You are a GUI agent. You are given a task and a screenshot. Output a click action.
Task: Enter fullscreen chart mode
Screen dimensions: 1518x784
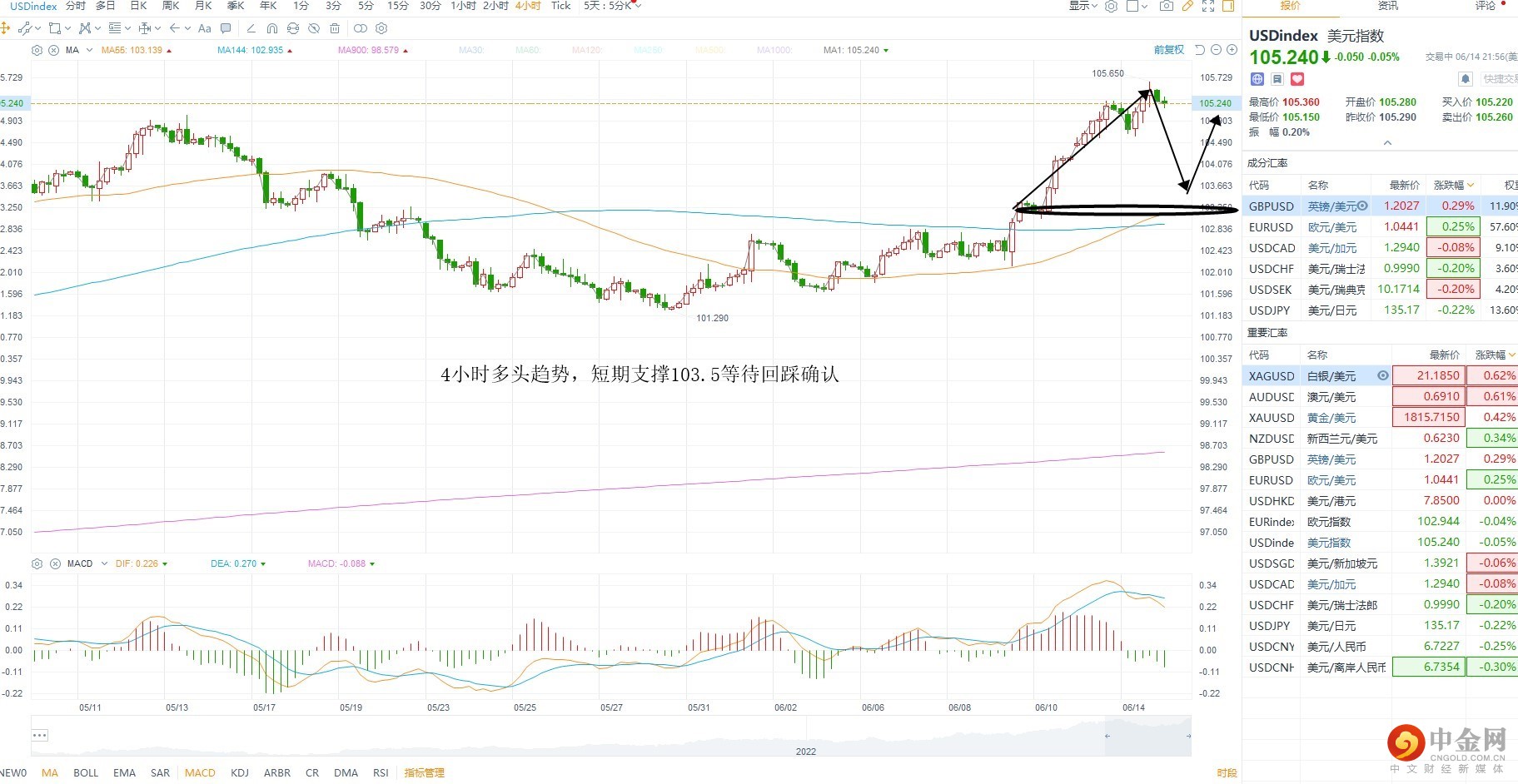(x=1208, y=6)
